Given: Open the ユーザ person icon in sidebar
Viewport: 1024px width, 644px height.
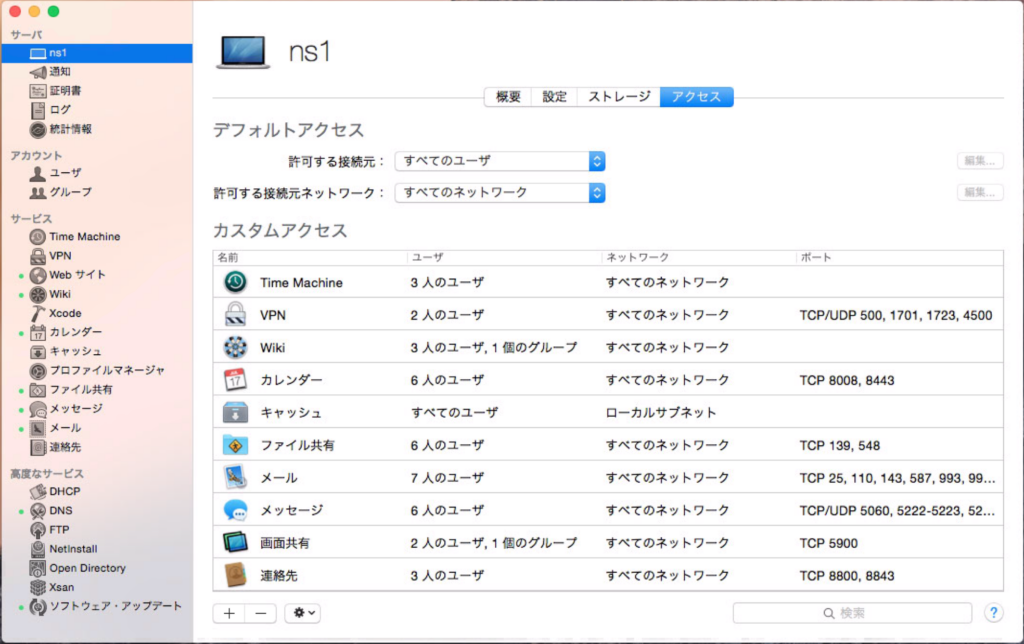Looking at the screenshot, I should (38, 173).
